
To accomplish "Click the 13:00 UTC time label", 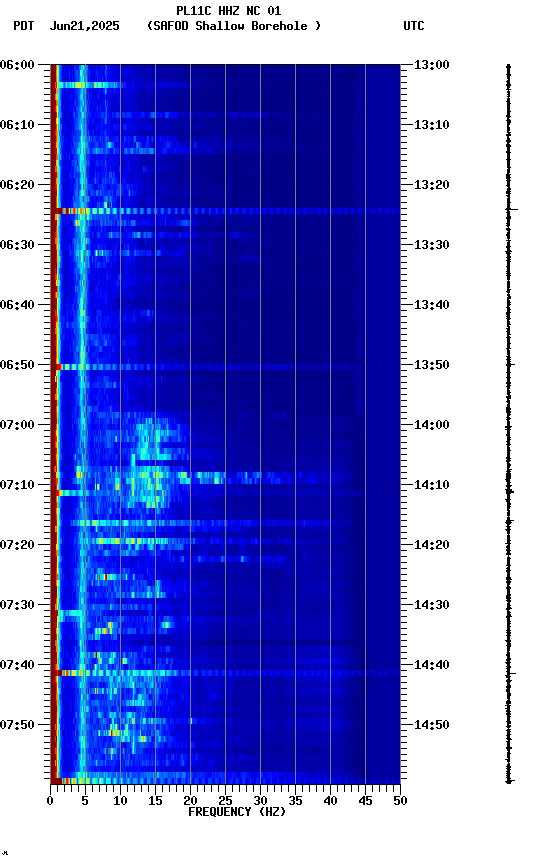I will coord(432,65).
